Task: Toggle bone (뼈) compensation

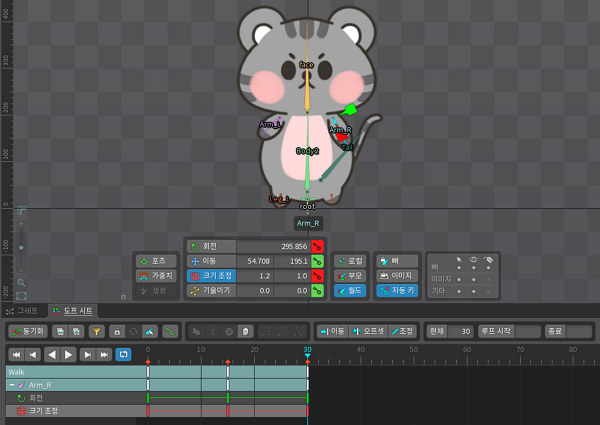Action: (x=397, y=261)
